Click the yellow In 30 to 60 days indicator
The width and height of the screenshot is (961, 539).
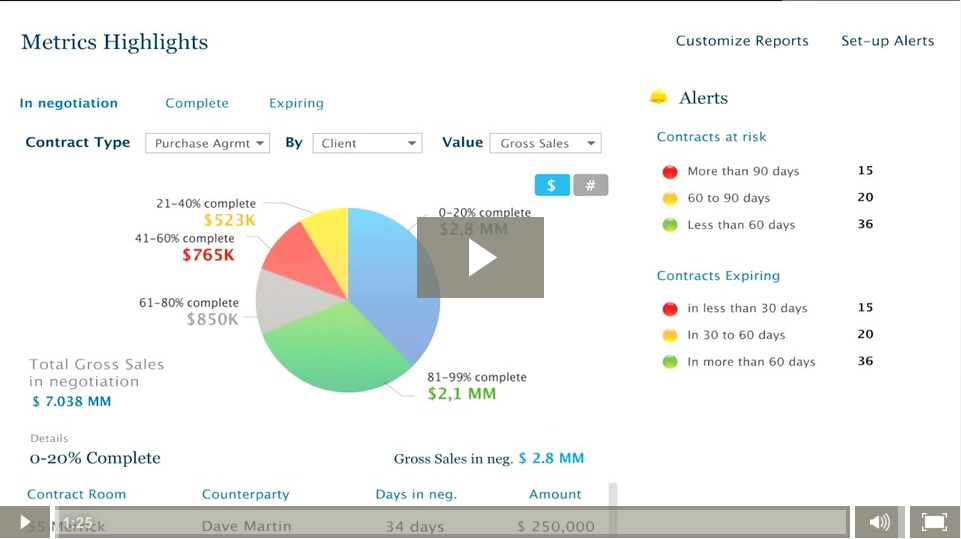point(670,335)
